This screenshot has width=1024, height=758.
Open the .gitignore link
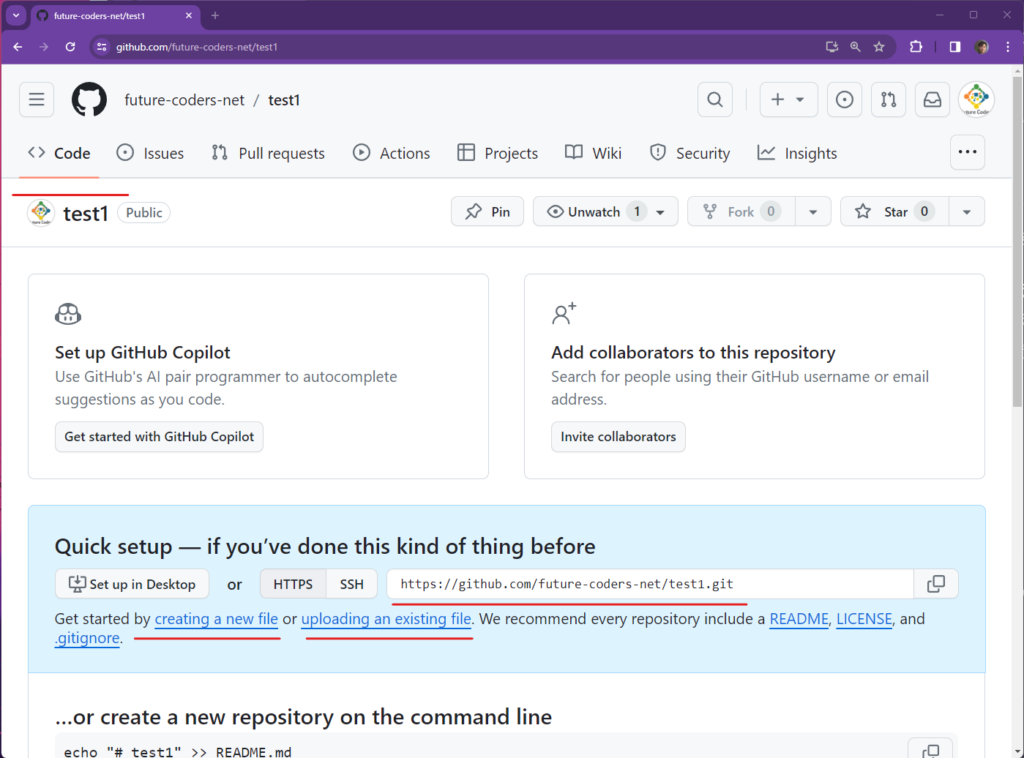pos(88,638)
